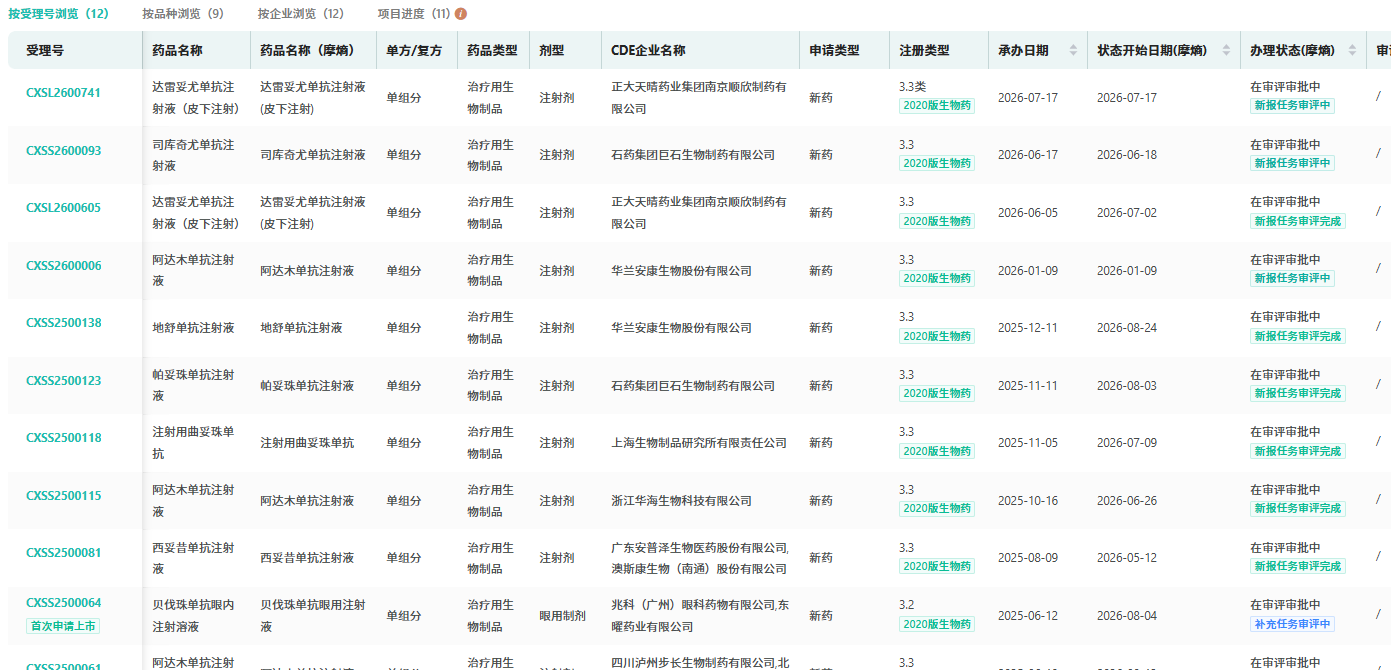Open acceptance number CXSS2500118
The height and width of the screenshot is (670, 1391).
click(x=64, y=438)
